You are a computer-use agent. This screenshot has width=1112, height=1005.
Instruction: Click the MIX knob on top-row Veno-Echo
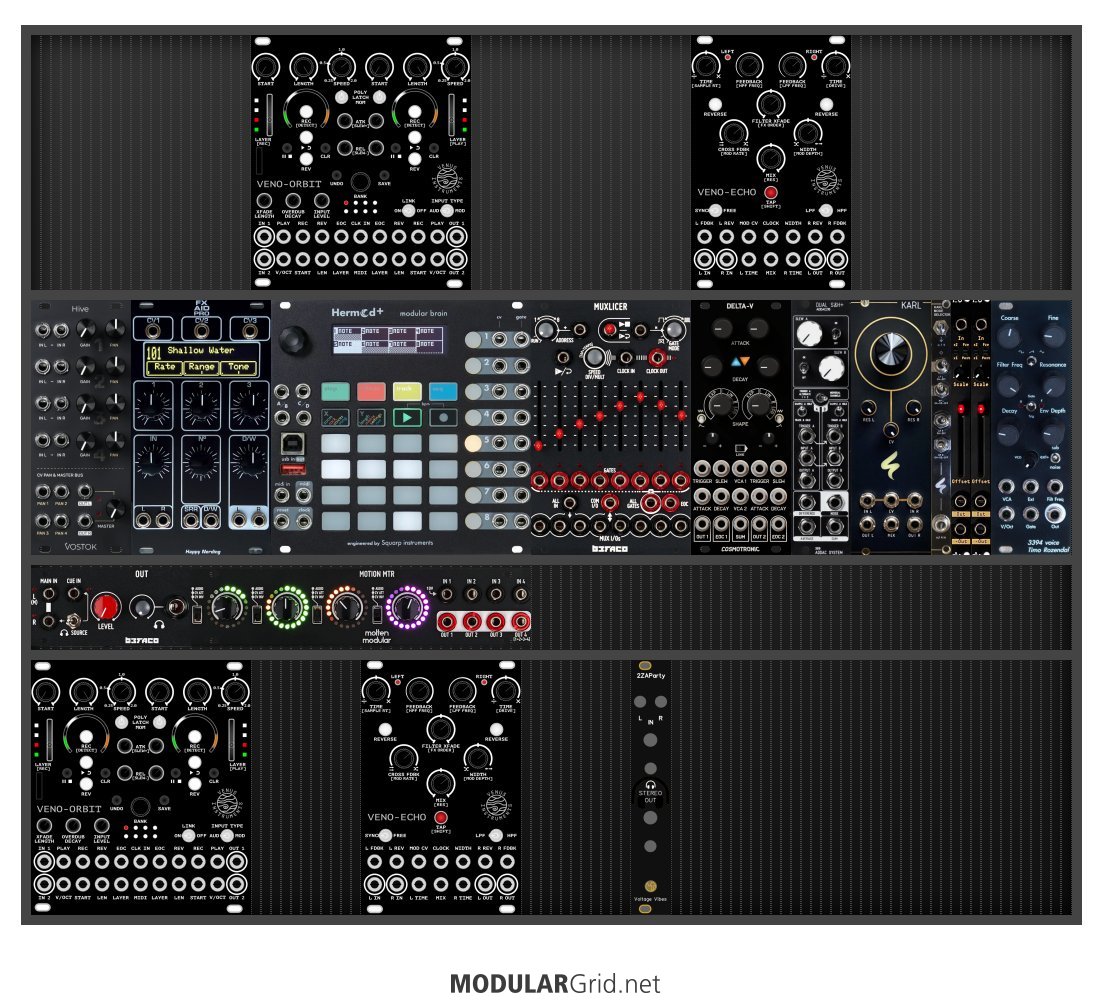point(771,157)
